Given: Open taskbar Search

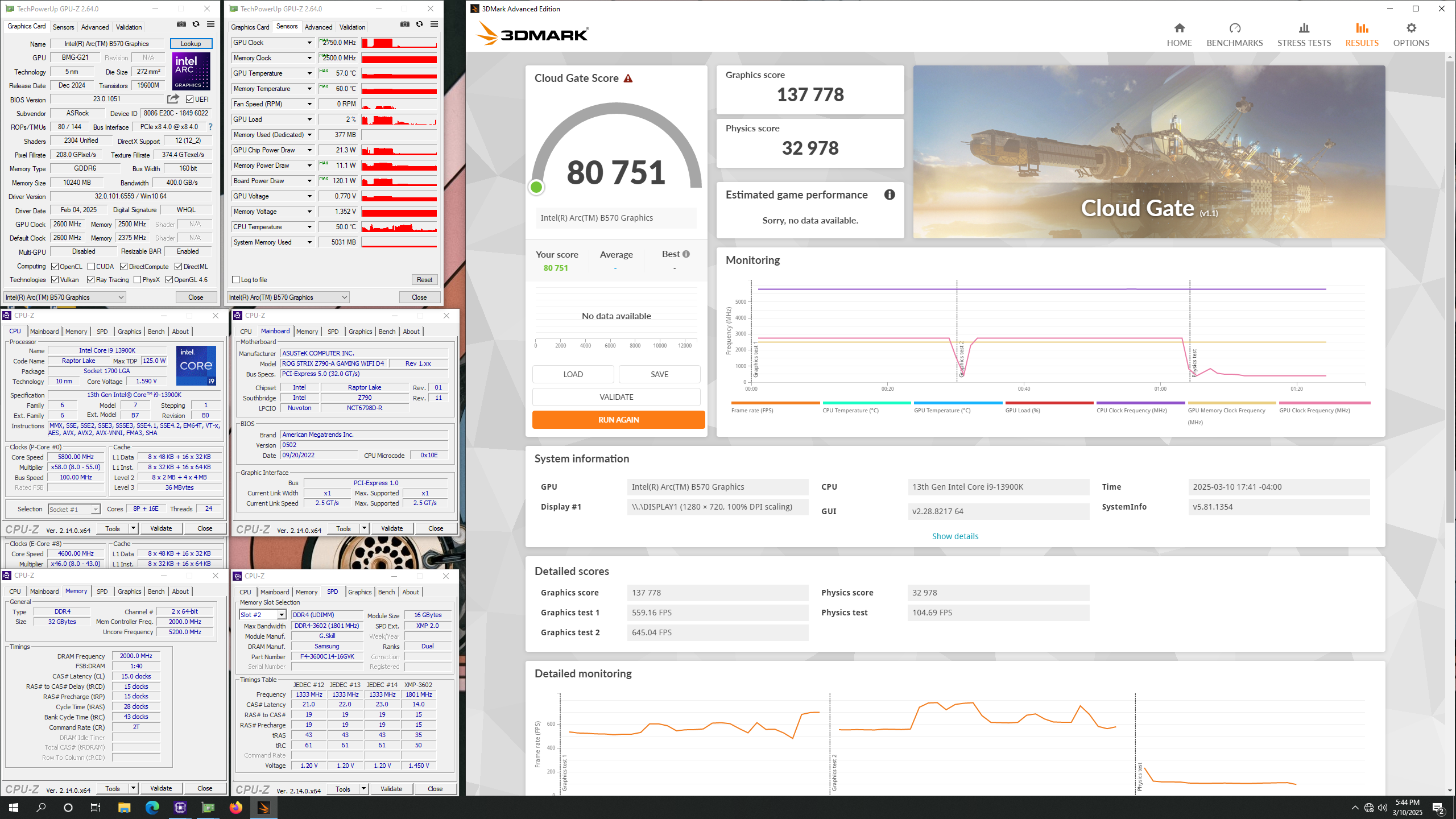Looking at the screenshot, I should [x=41, y=807].
